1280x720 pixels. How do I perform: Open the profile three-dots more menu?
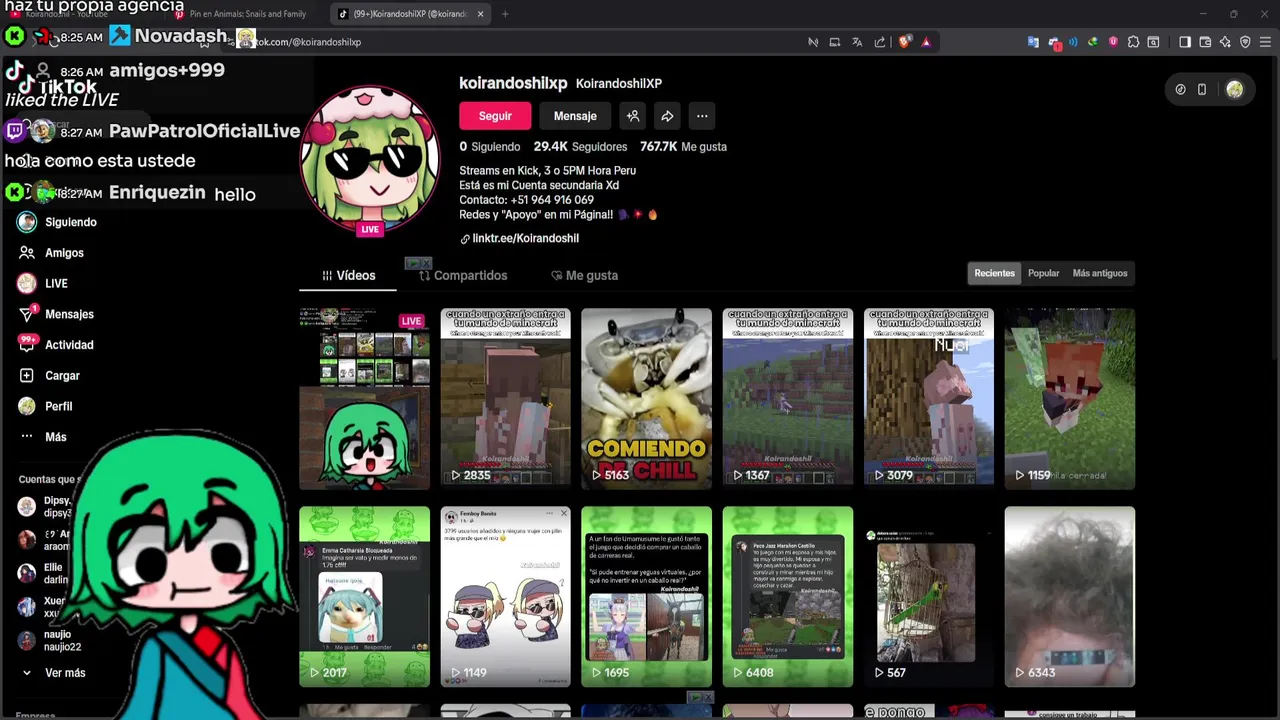702,116
